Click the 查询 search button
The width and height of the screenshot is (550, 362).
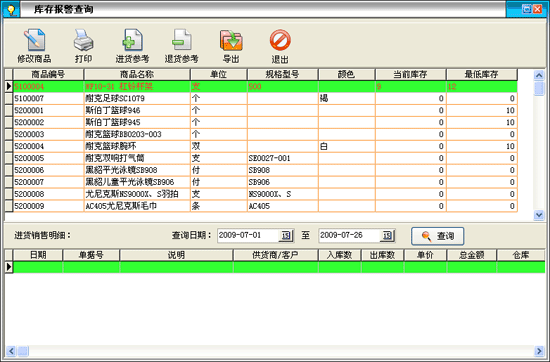coord(437,236)
